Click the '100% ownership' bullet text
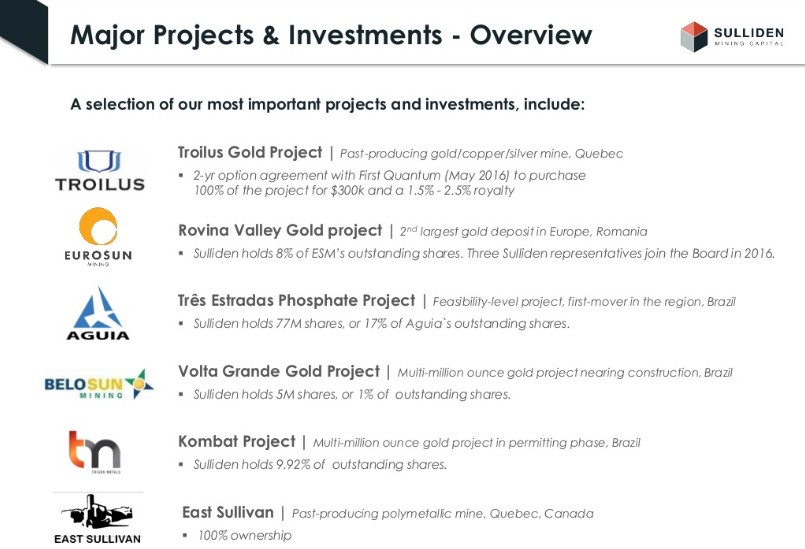 [x=244, y=535]
